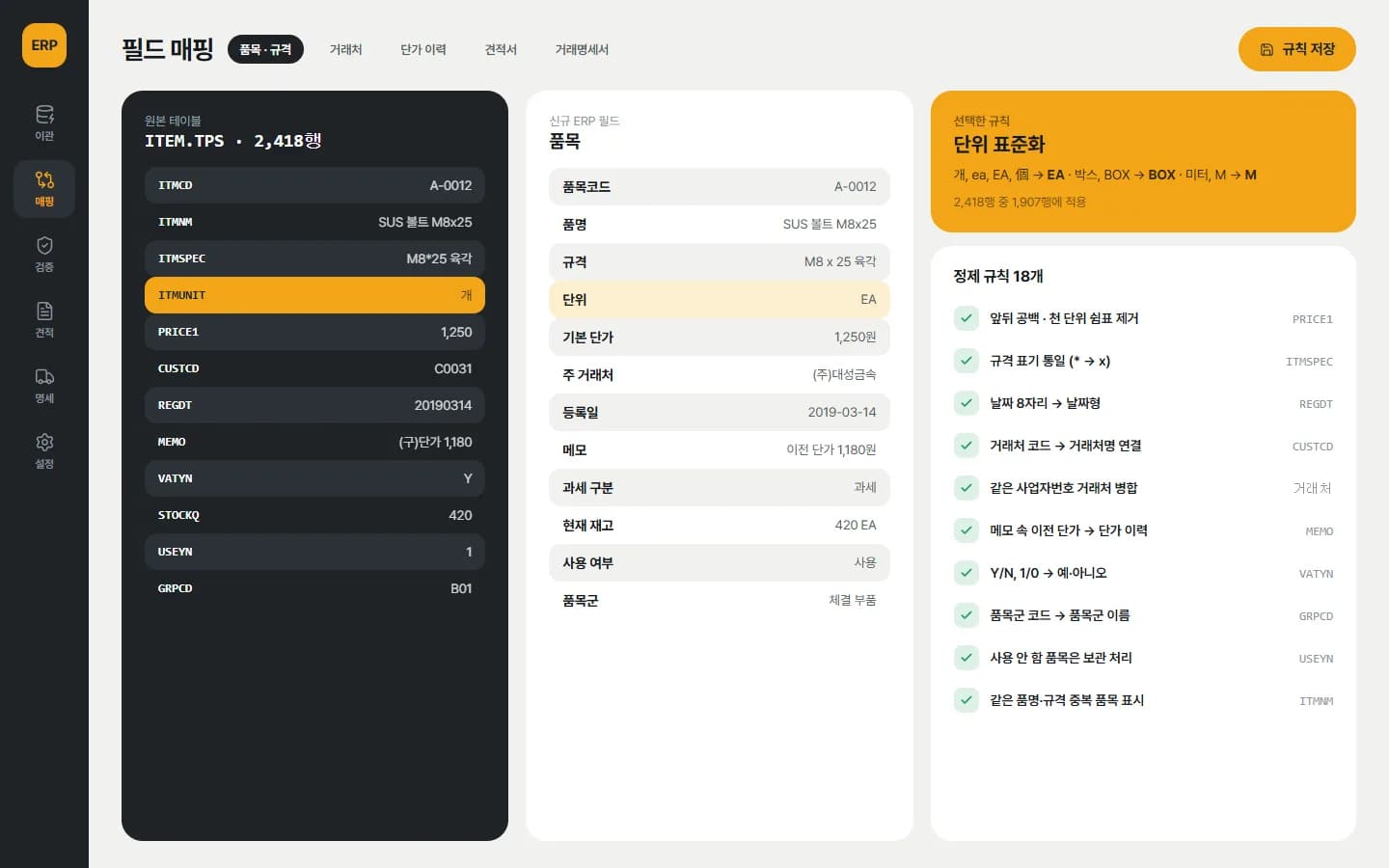This screenshot has height=868, width=1389.
Task: Select the ITMNM source row
Action: click(314, 222)
